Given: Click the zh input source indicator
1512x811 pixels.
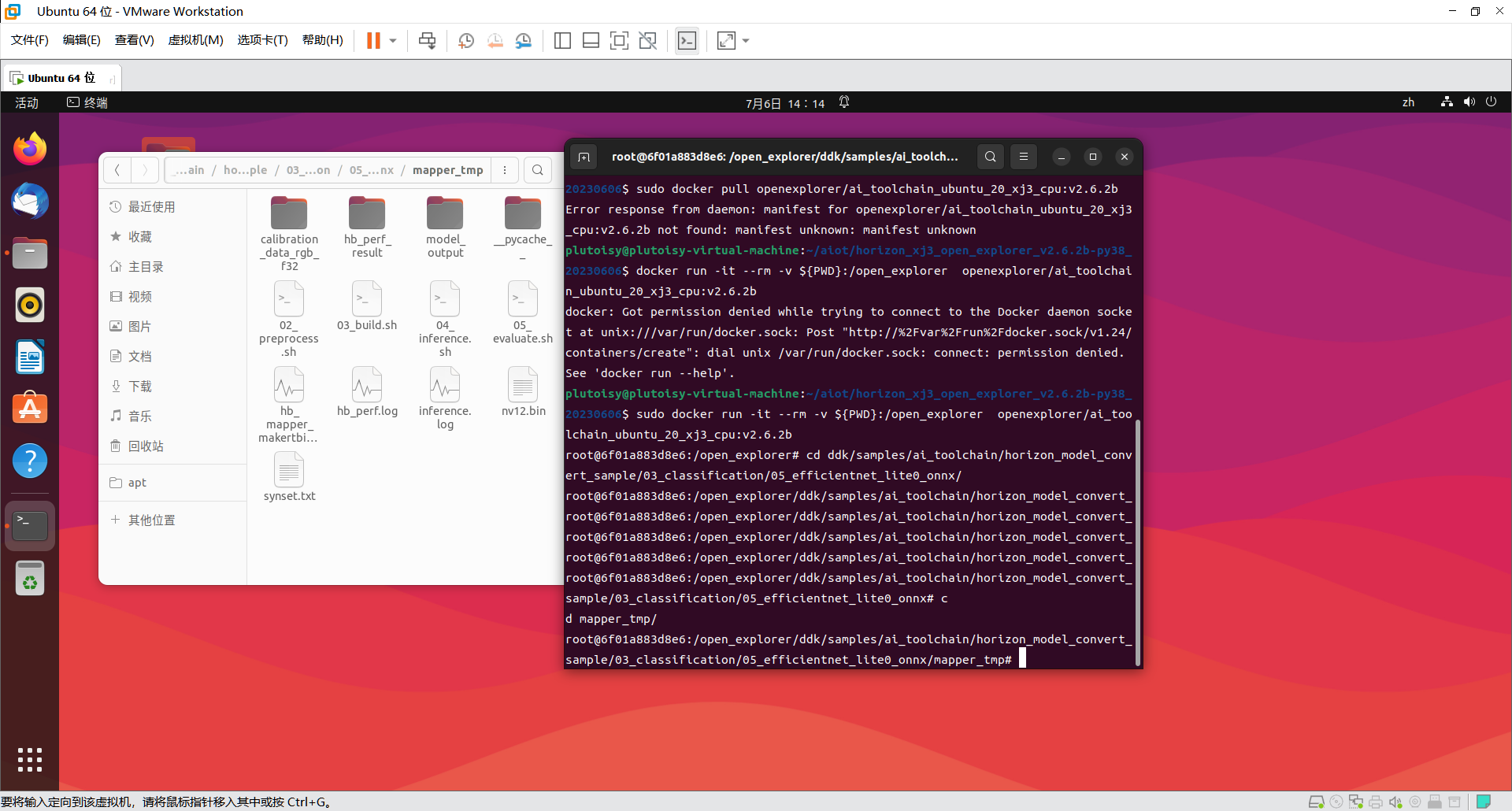Looking at the screenshot, I should [x=1408, y=102].
